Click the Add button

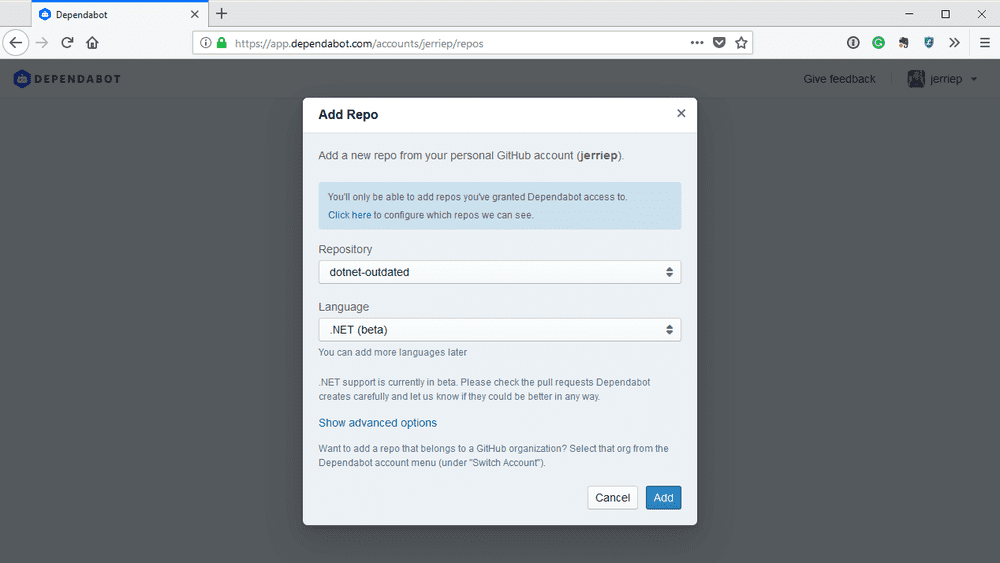coord(663,497)
